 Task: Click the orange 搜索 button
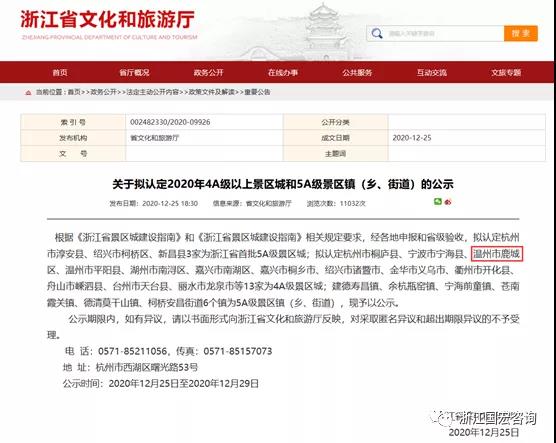pos(521,34)
